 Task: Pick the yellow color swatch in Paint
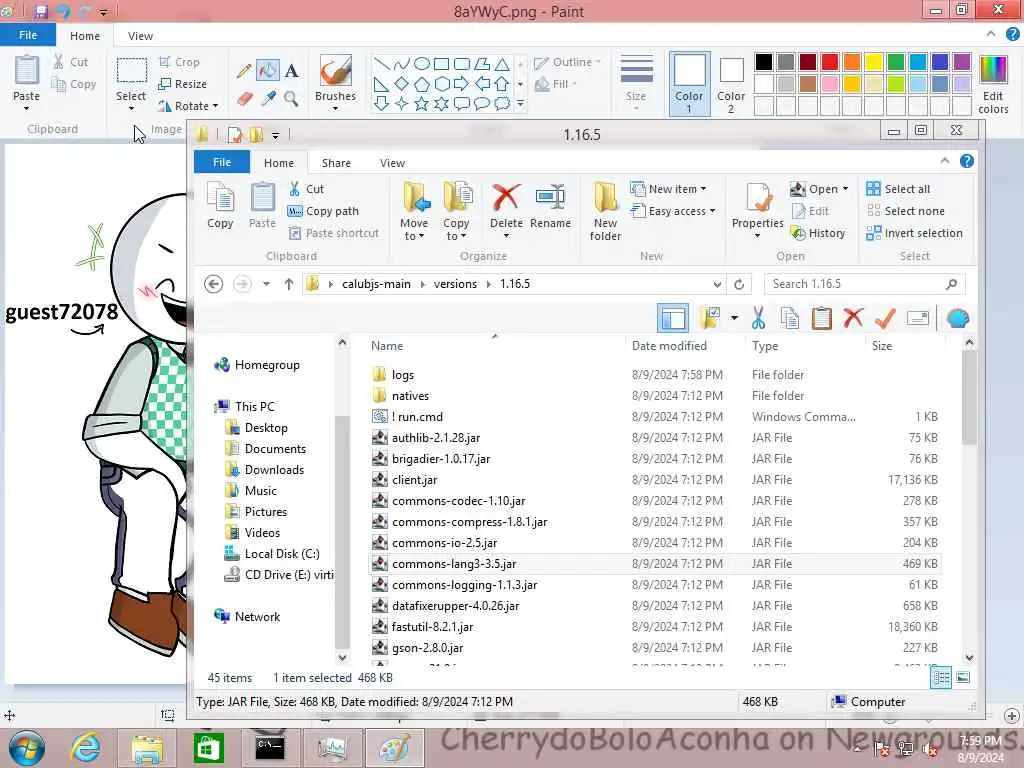click(873, 62)
